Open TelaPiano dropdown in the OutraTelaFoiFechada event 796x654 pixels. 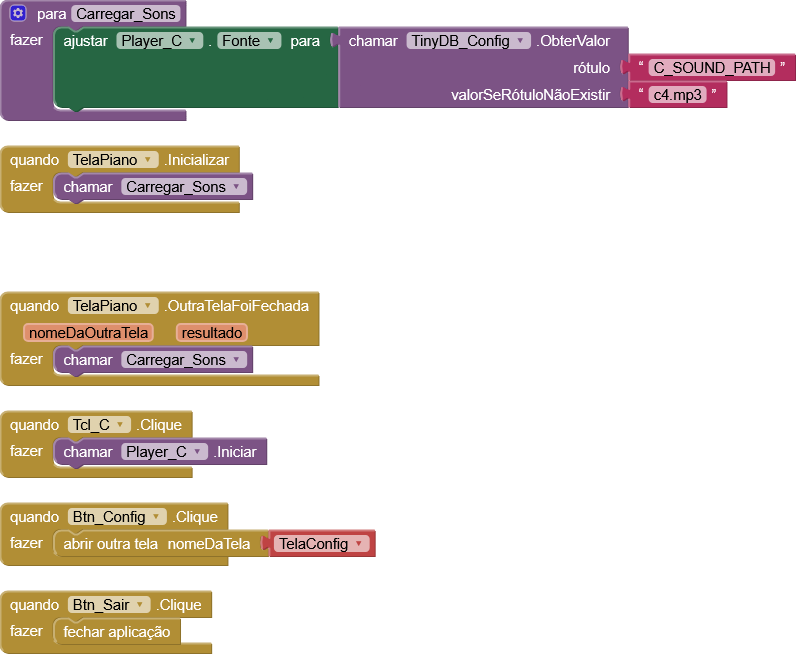tap(113, 306)
